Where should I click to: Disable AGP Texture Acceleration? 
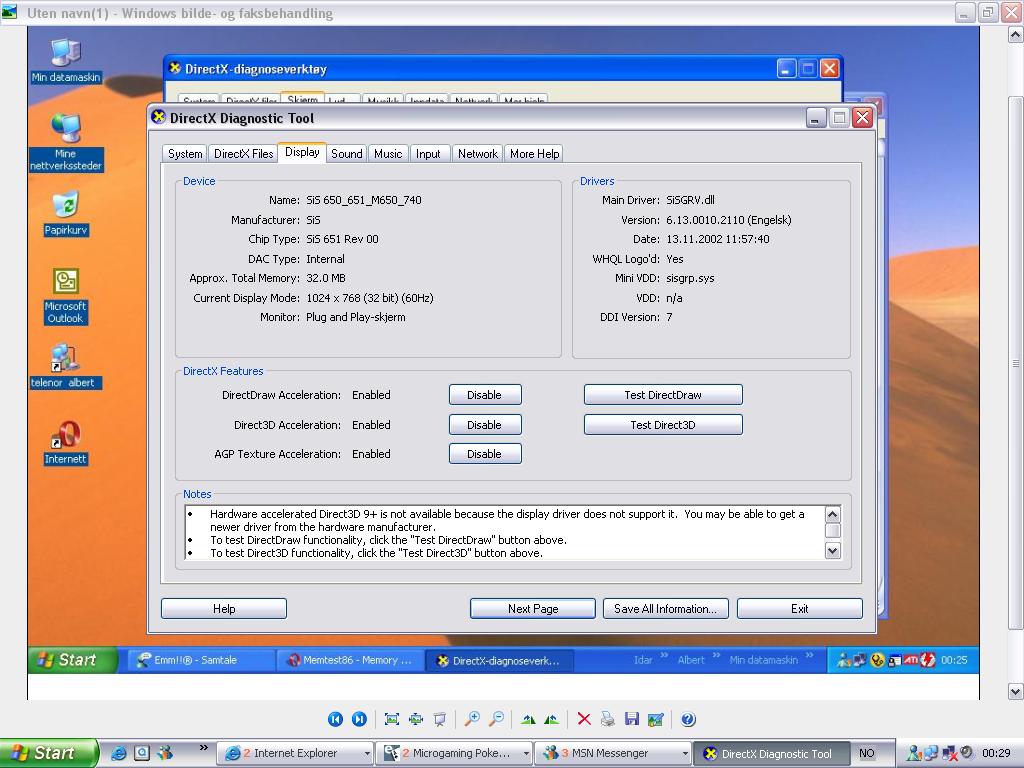tap(485, 454)
